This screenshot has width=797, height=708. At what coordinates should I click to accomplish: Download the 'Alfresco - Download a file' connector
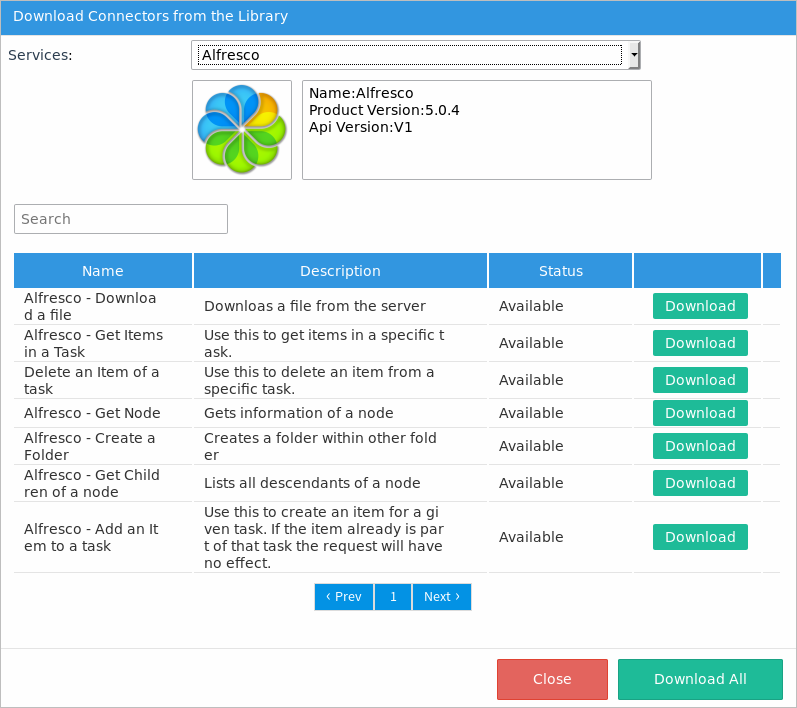coord(700,306)
